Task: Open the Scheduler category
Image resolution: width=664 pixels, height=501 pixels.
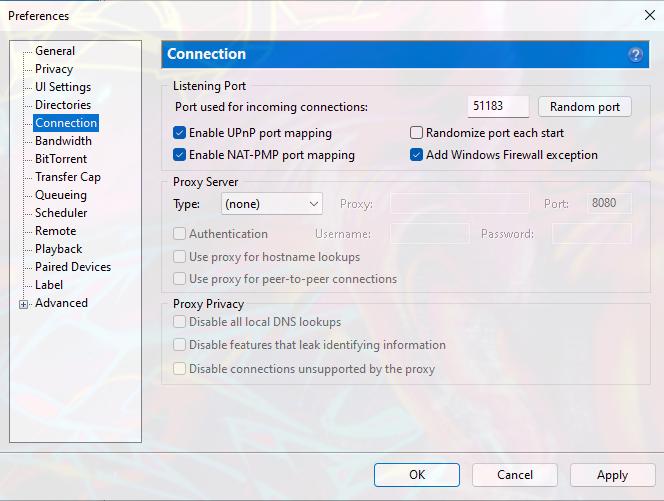Action: click(x=61, y=213)
